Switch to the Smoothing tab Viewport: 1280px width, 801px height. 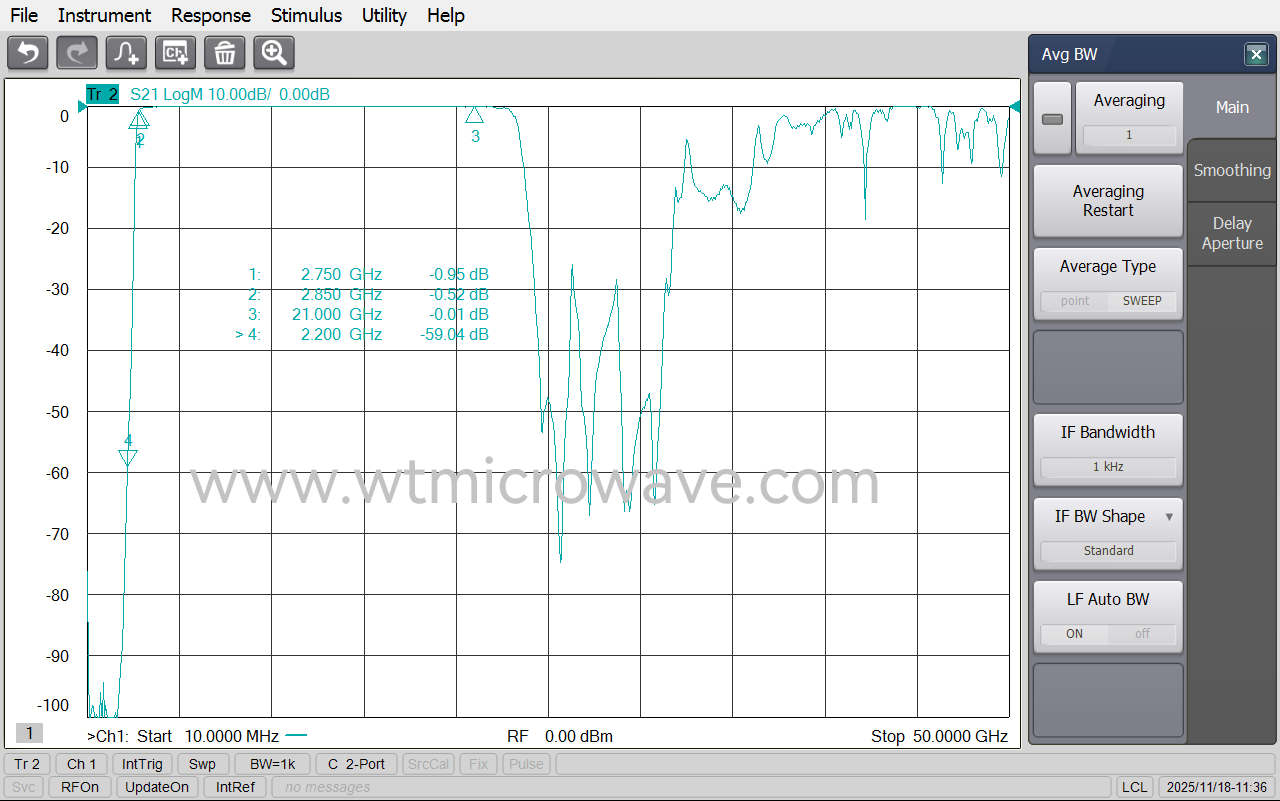pyautogui.click(x=1231, y=170)
